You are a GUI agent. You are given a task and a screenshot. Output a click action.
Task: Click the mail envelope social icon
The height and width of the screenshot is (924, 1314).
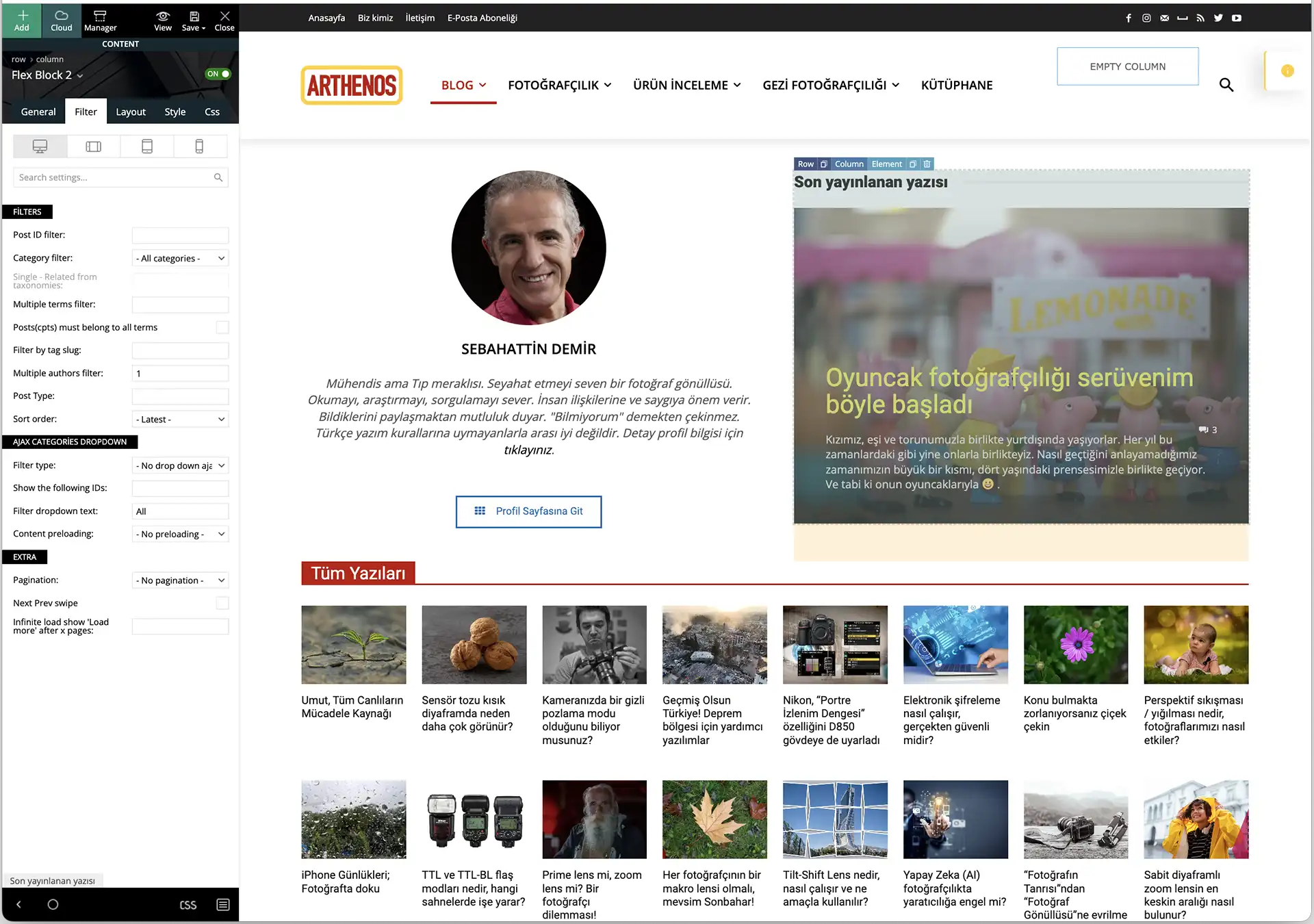tap(1165, 18)
